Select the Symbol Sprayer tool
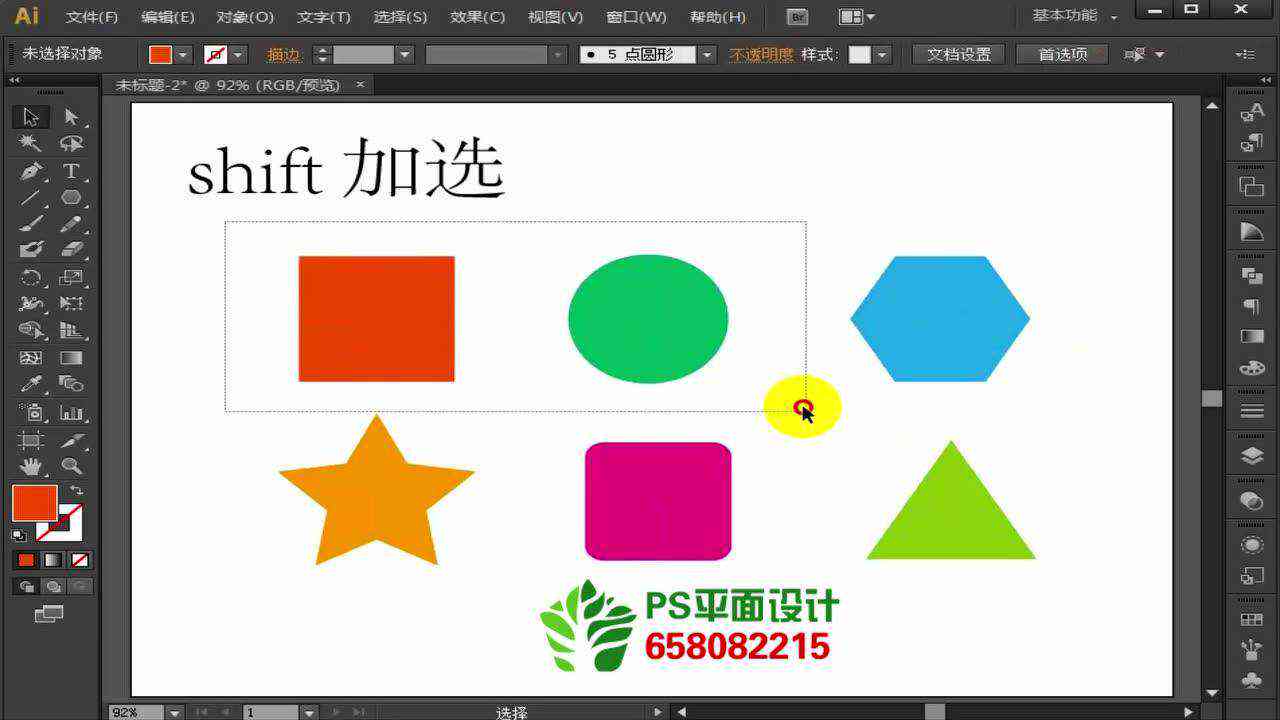Image resolution: width=1280 pixels, height=720 pixels. coord(31,411)
